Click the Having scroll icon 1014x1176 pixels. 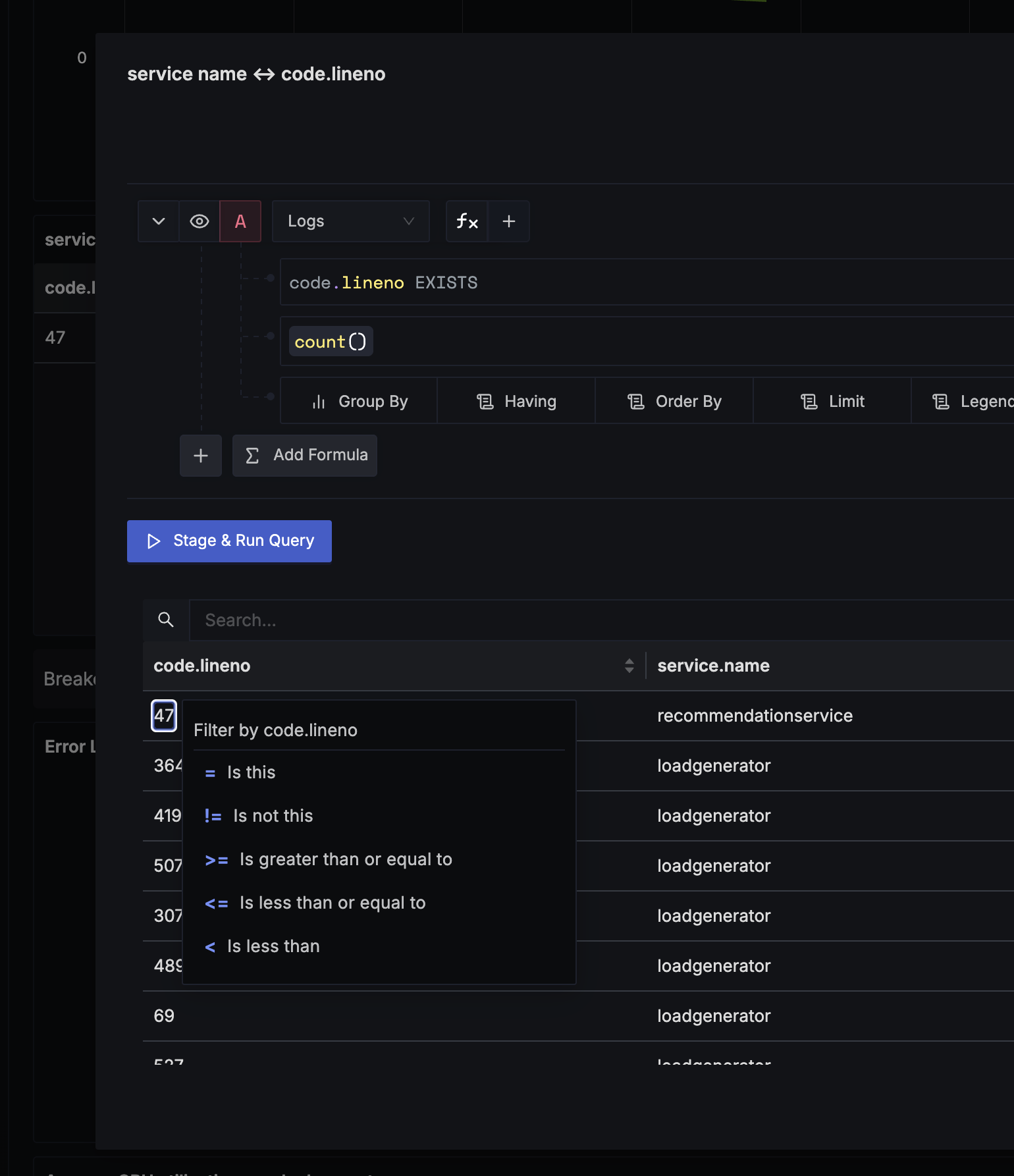[485, 402]
